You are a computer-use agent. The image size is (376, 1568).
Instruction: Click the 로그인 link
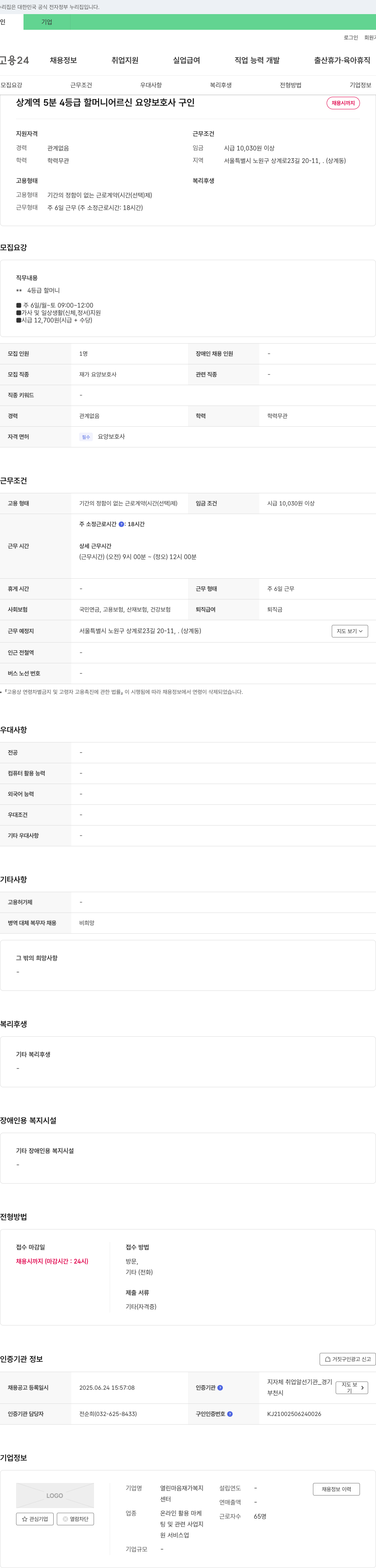[351, 38]
